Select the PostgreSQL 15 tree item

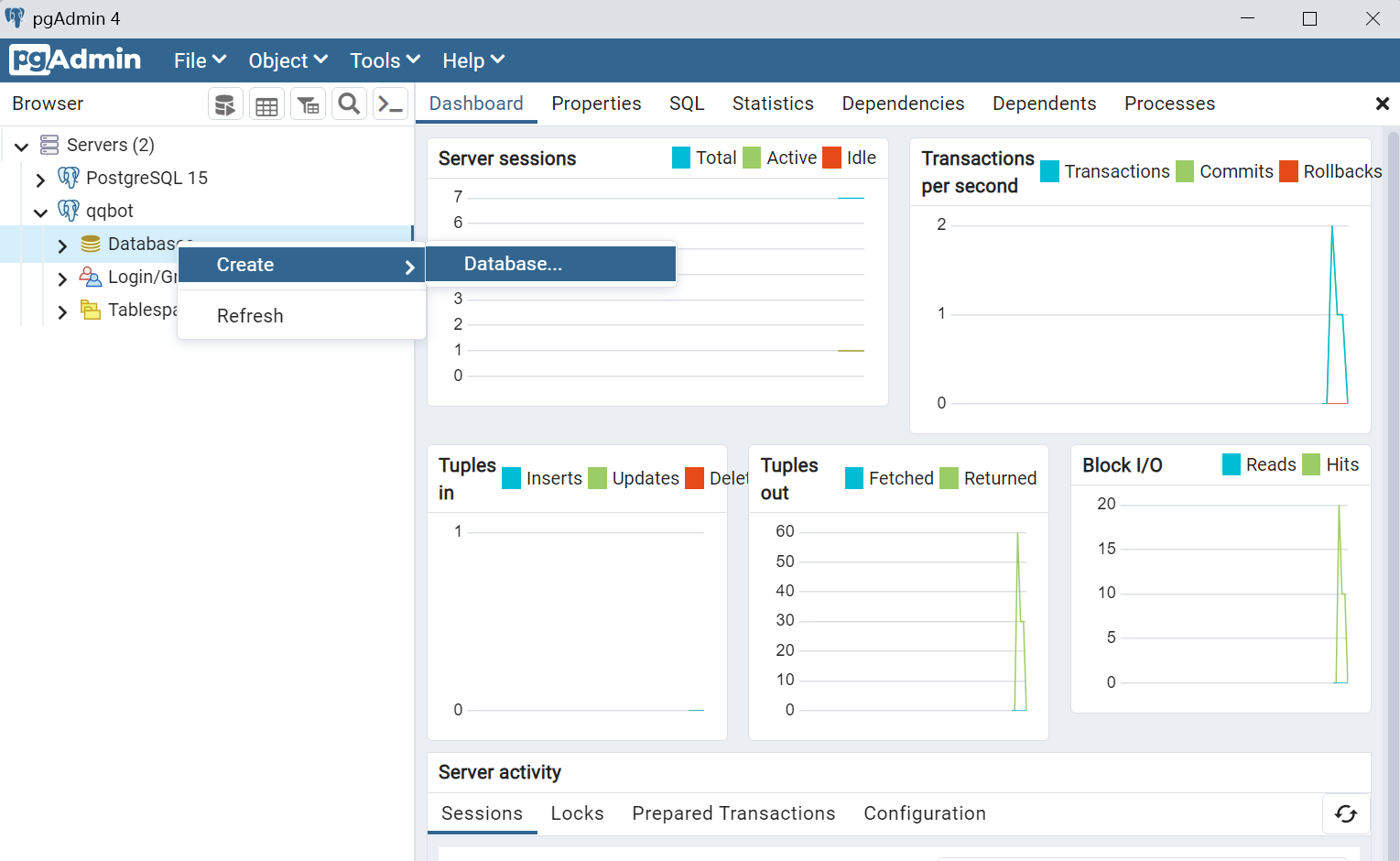147,178
